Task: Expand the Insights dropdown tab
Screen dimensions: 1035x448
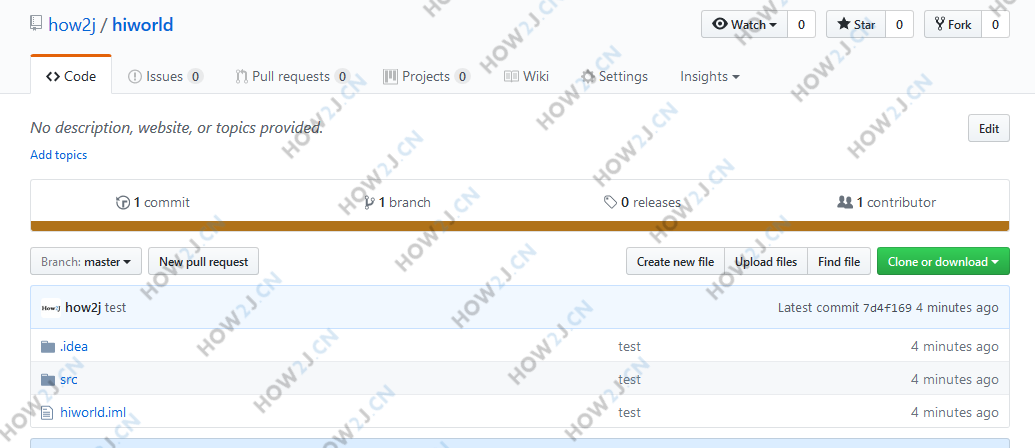Action: click(710, 77)
